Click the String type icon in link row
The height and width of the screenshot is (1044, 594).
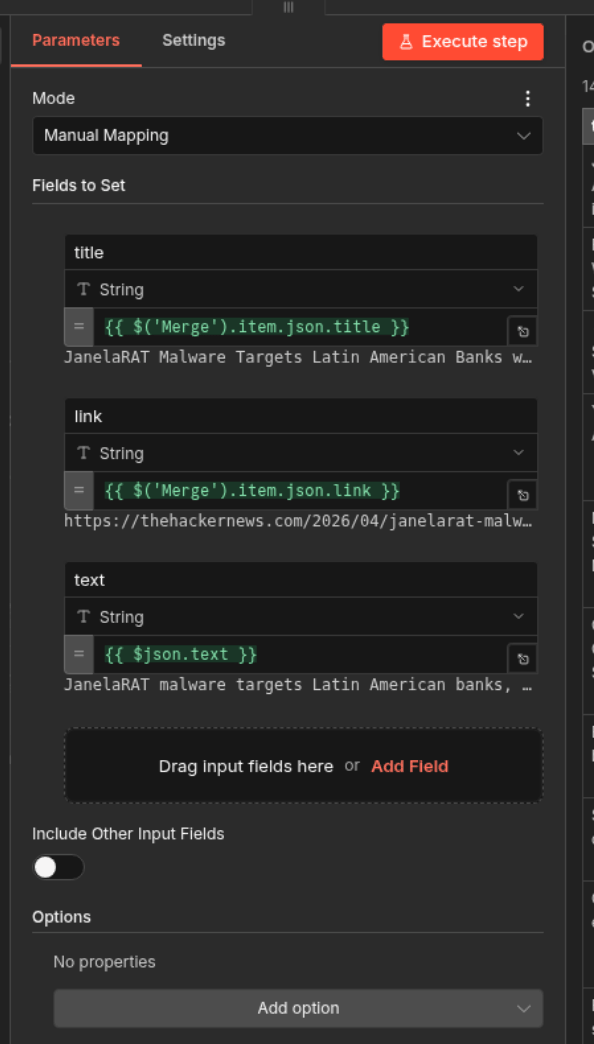[83, 453]
